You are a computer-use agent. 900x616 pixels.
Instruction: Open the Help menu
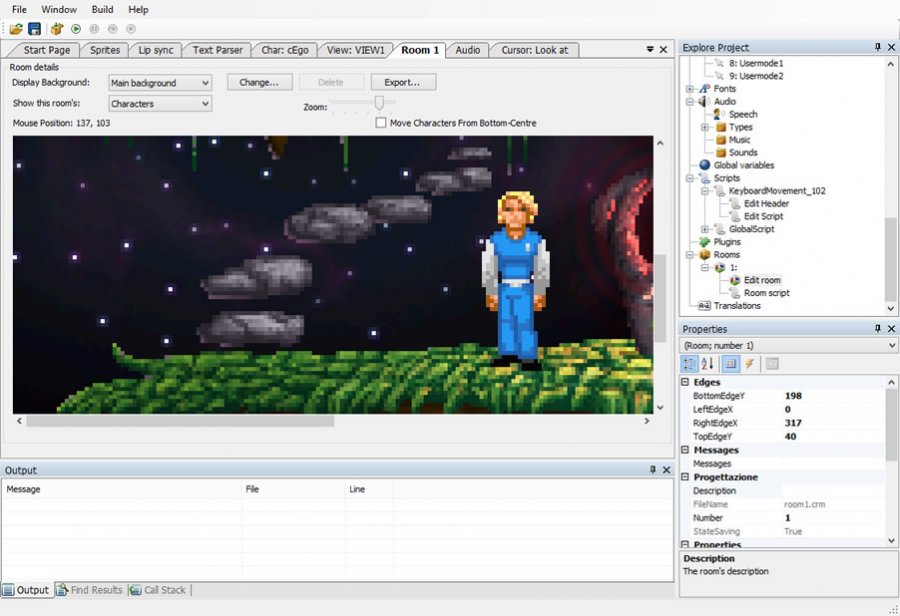tap(138, 9)
